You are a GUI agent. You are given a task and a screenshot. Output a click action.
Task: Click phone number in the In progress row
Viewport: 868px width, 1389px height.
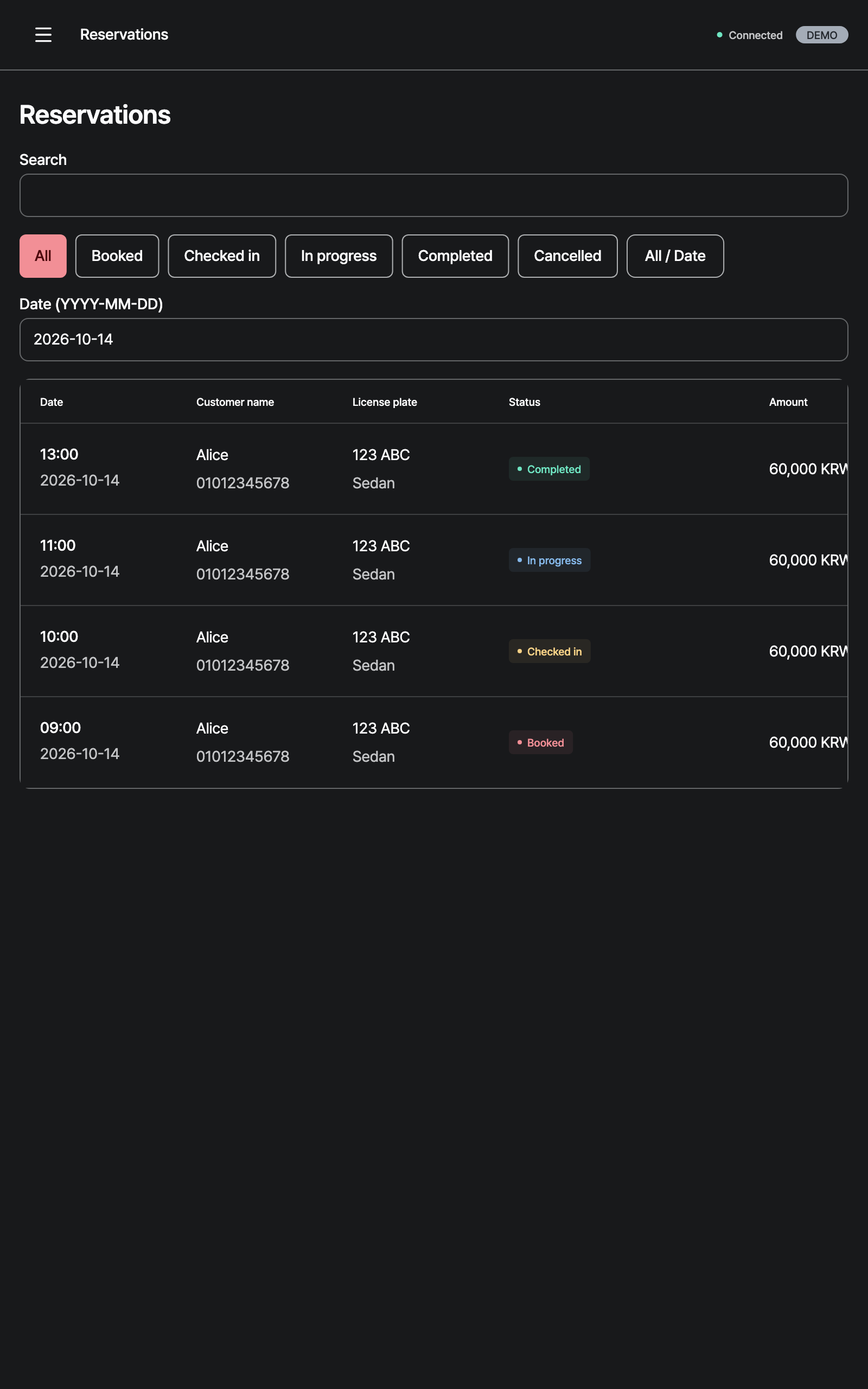[243, 574]
